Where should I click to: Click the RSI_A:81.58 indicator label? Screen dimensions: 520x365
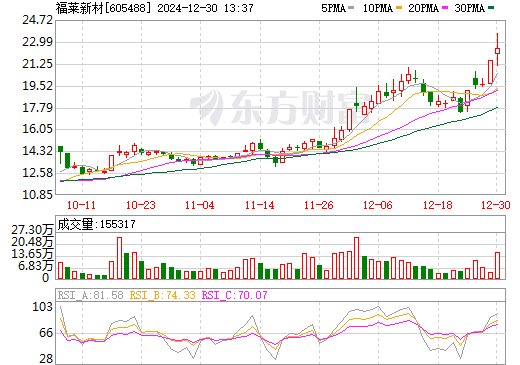pos(91,295)
